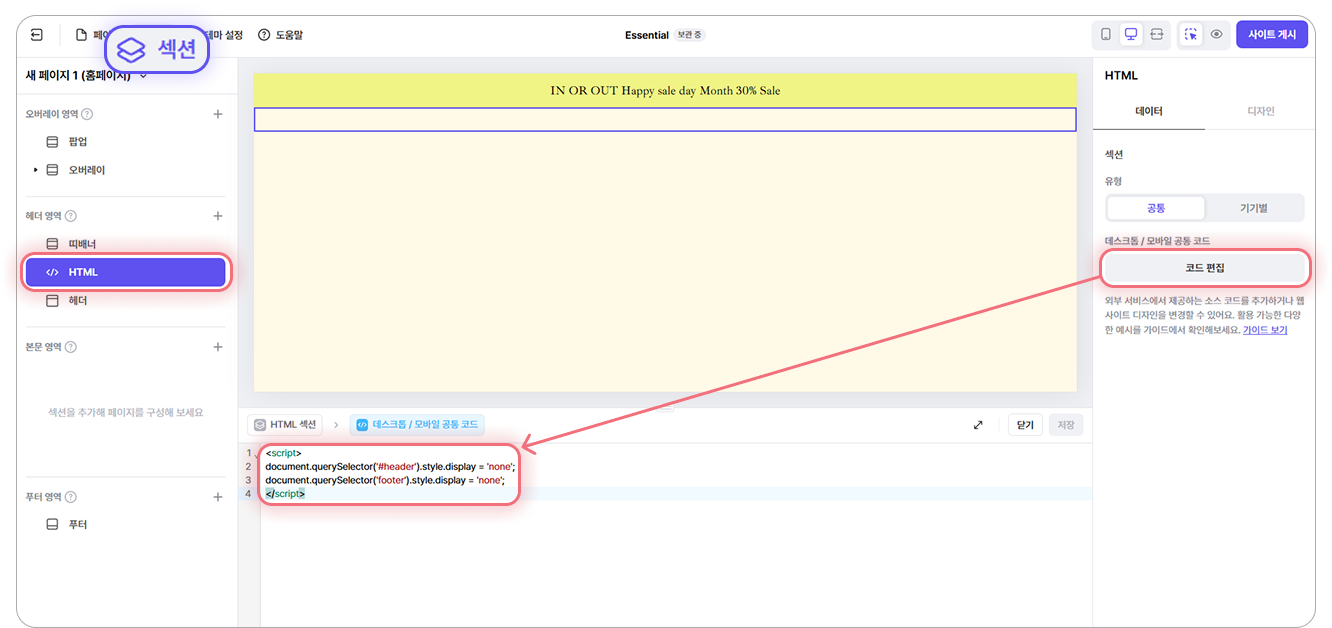Viewport: 1332px width, 628px height.
Task: Select the full-width responsive preview icon
Action: point(1157,34)
